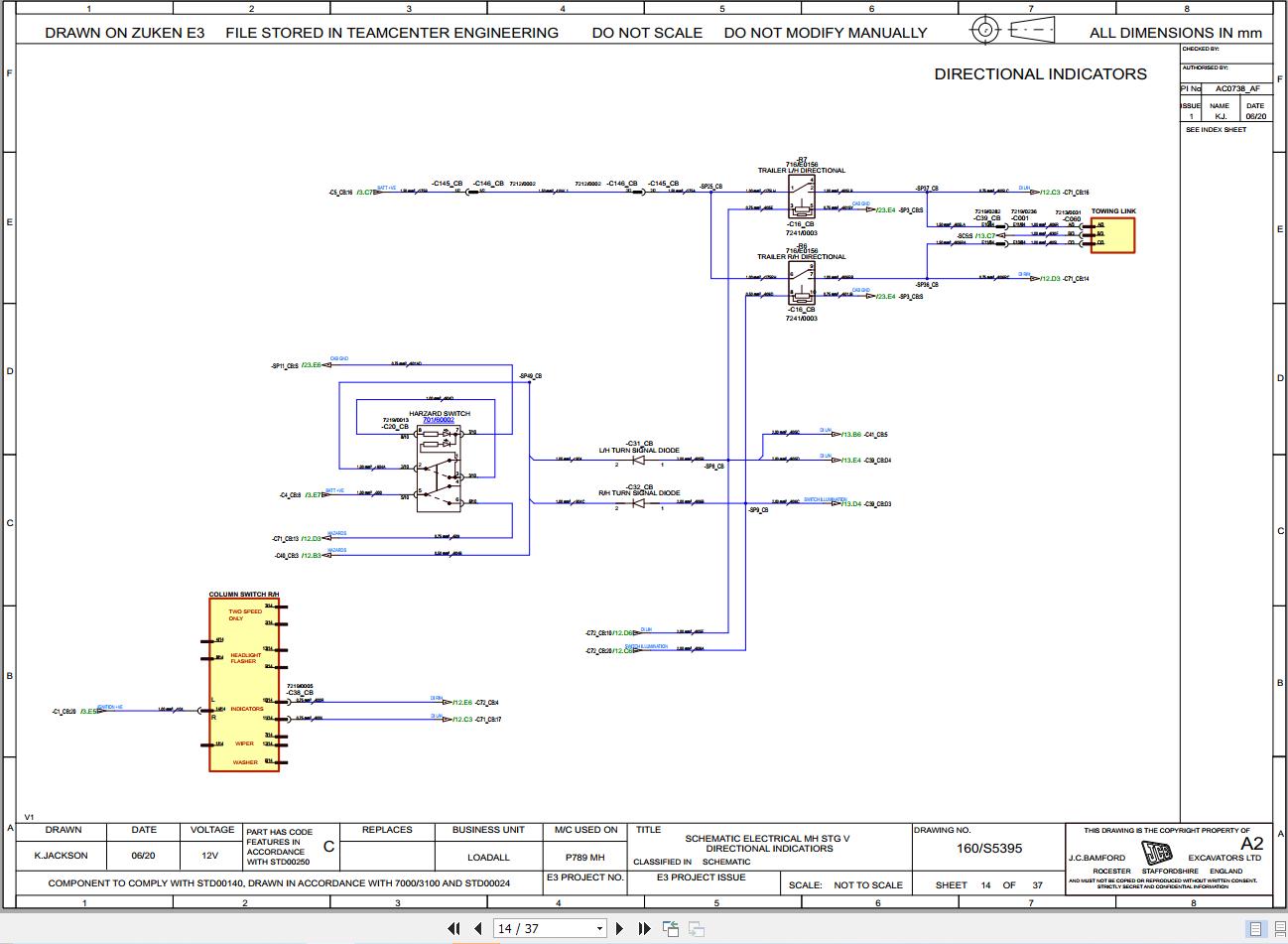Screen dimensions: 1288x944
Task: Jump to the last page
Action: pyautogui.click(x=644, y=928)
